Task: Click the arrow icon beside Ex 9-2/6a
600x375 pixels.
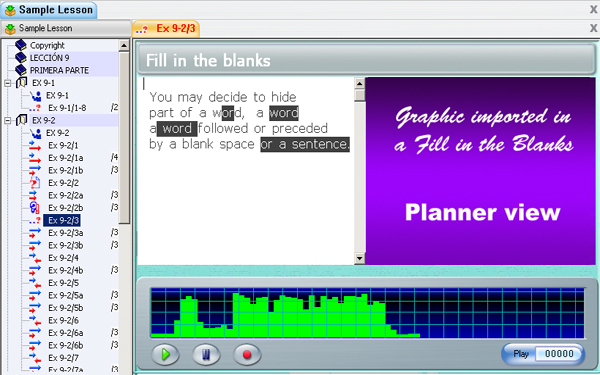Action: click(35, 333)
